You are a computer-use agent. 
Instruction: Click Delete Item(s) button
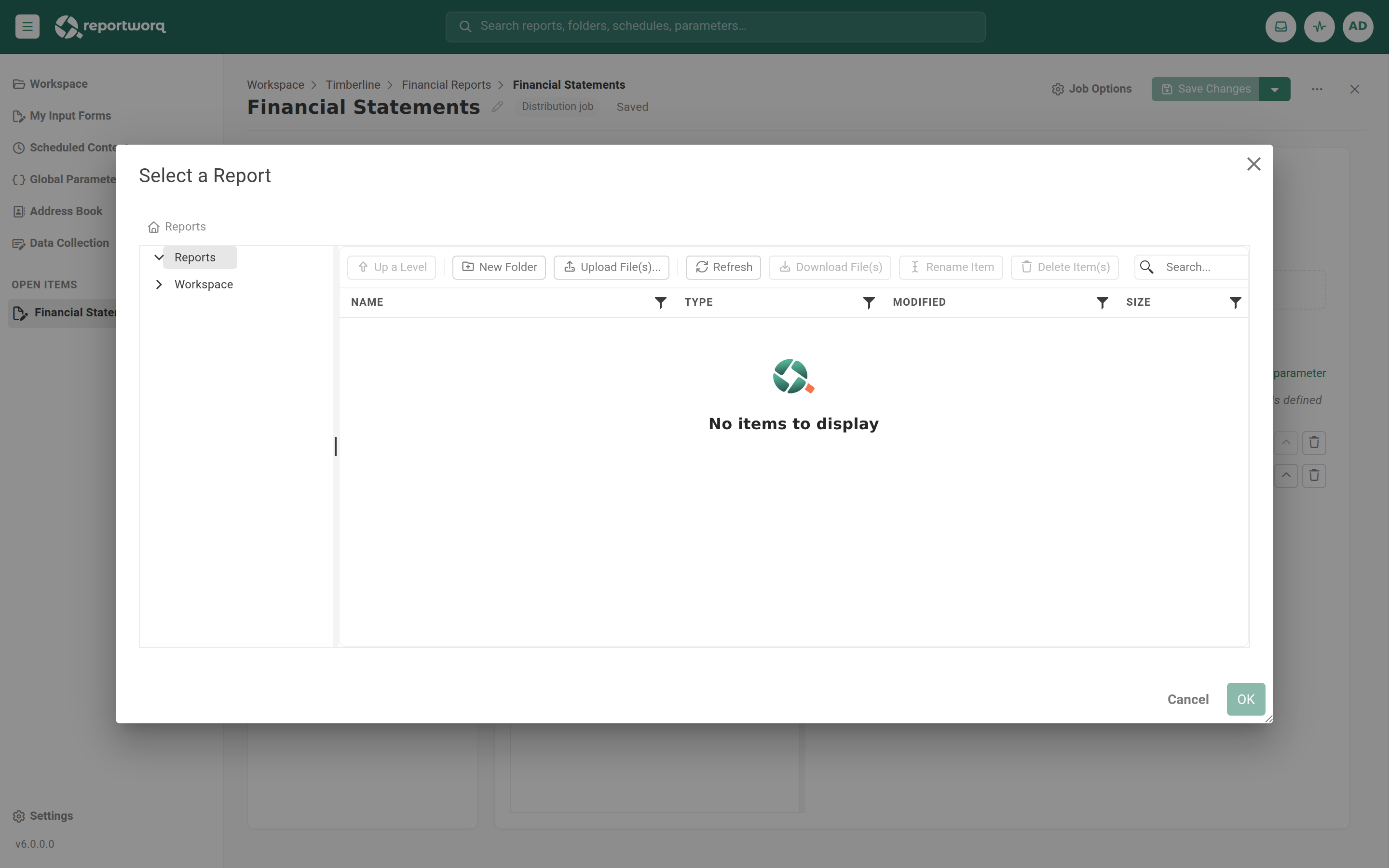pos(1065,267)
